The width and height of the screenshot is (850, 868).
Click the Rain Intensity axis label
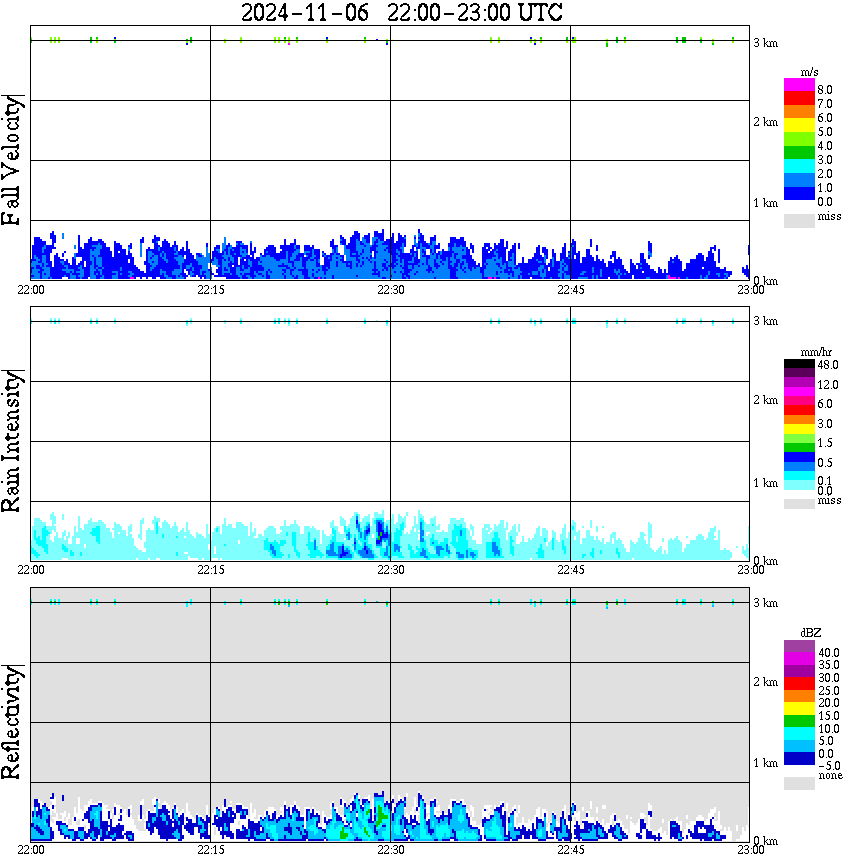(x=12, y=441)
